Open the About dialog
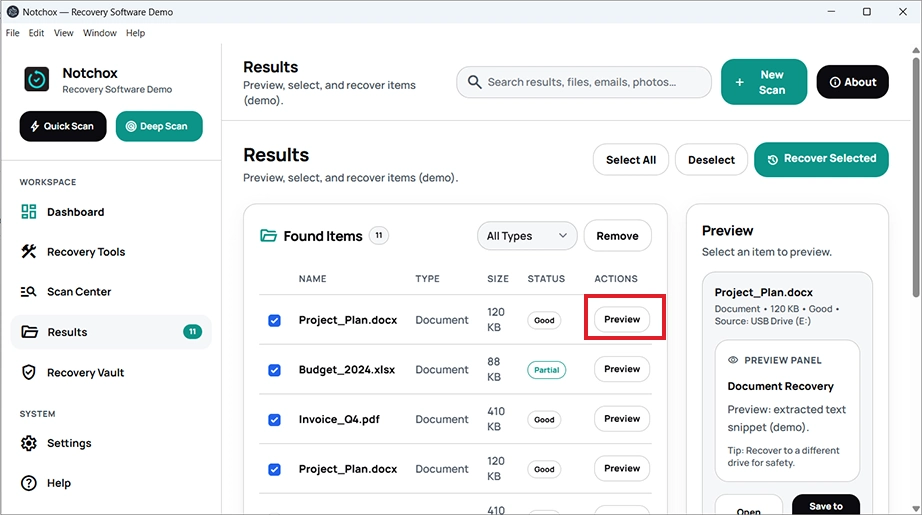Image resolution: width=922 pixels, height=515 pixels. (853, 82)
